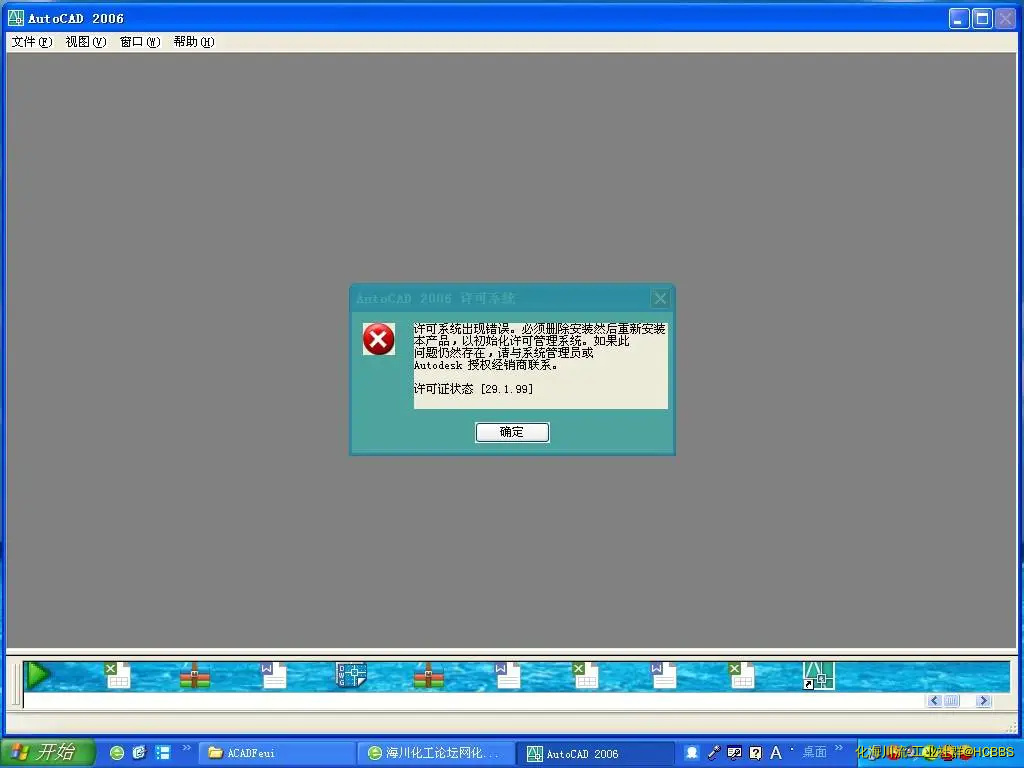Screen dimensions: 1024x768
Task: Open the 文件(F) menu
Action: coord(31,42)
